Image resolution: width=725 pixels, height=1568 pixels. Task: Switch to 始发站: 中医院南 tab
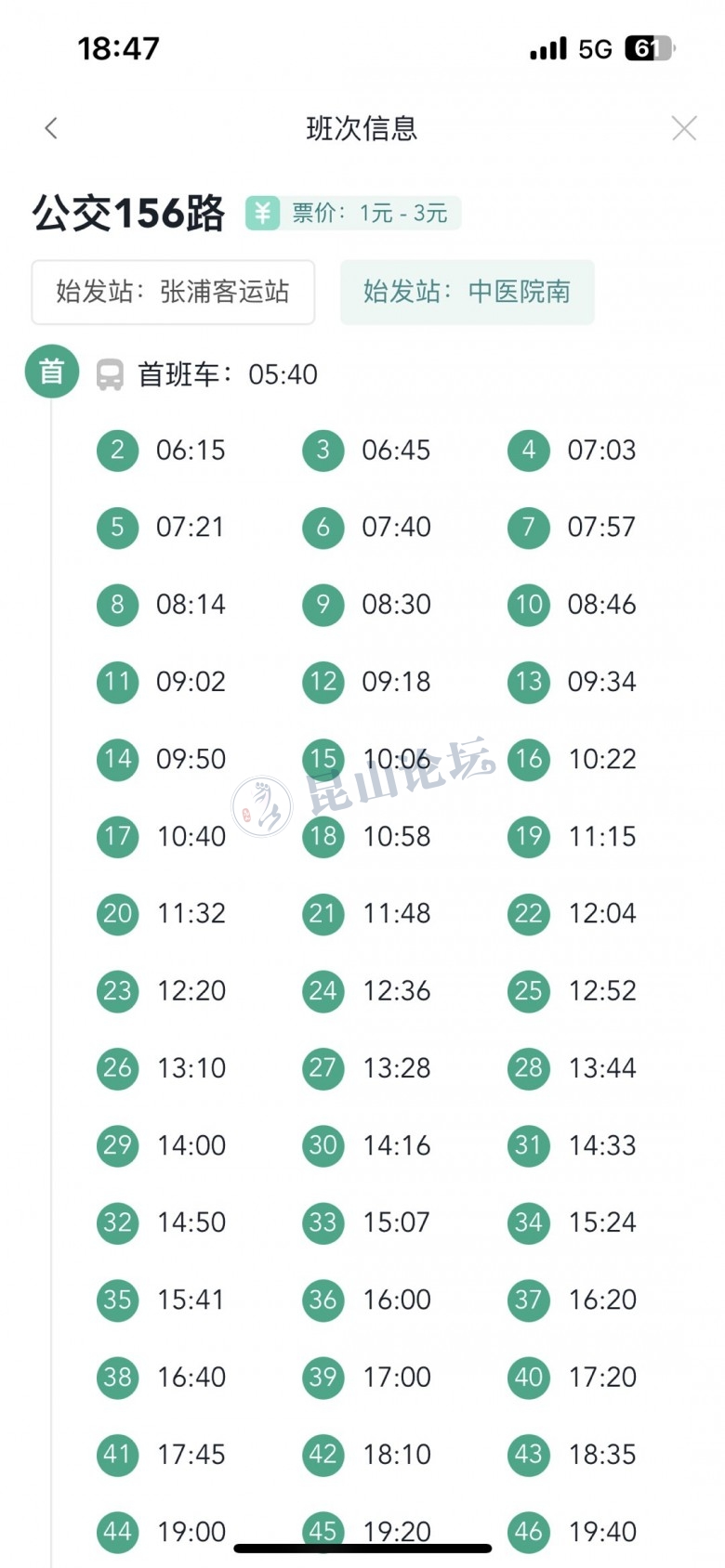click(467, 292)
